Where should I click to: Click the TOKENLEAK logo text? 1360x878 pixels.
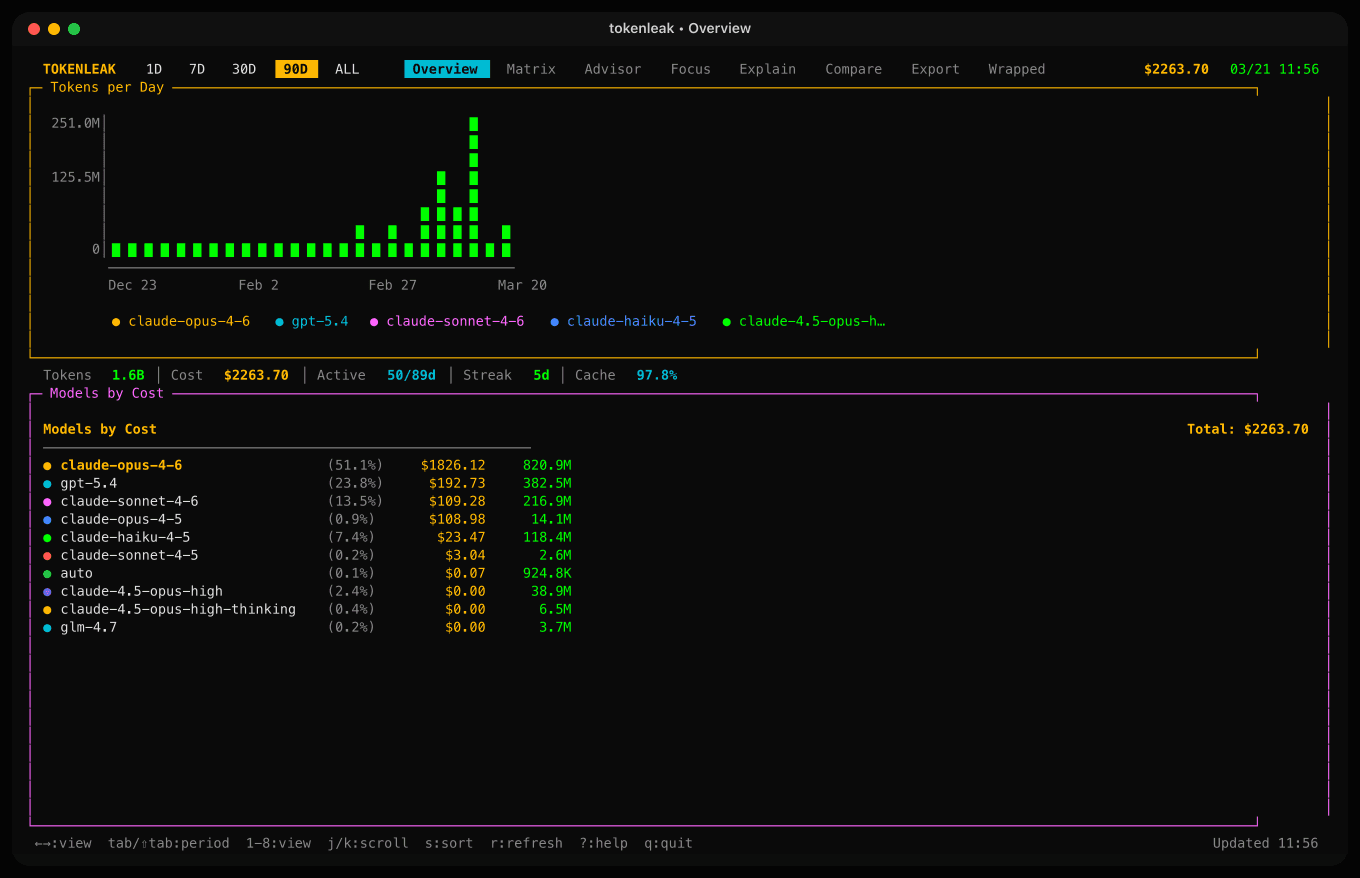(x=80, y=69)
